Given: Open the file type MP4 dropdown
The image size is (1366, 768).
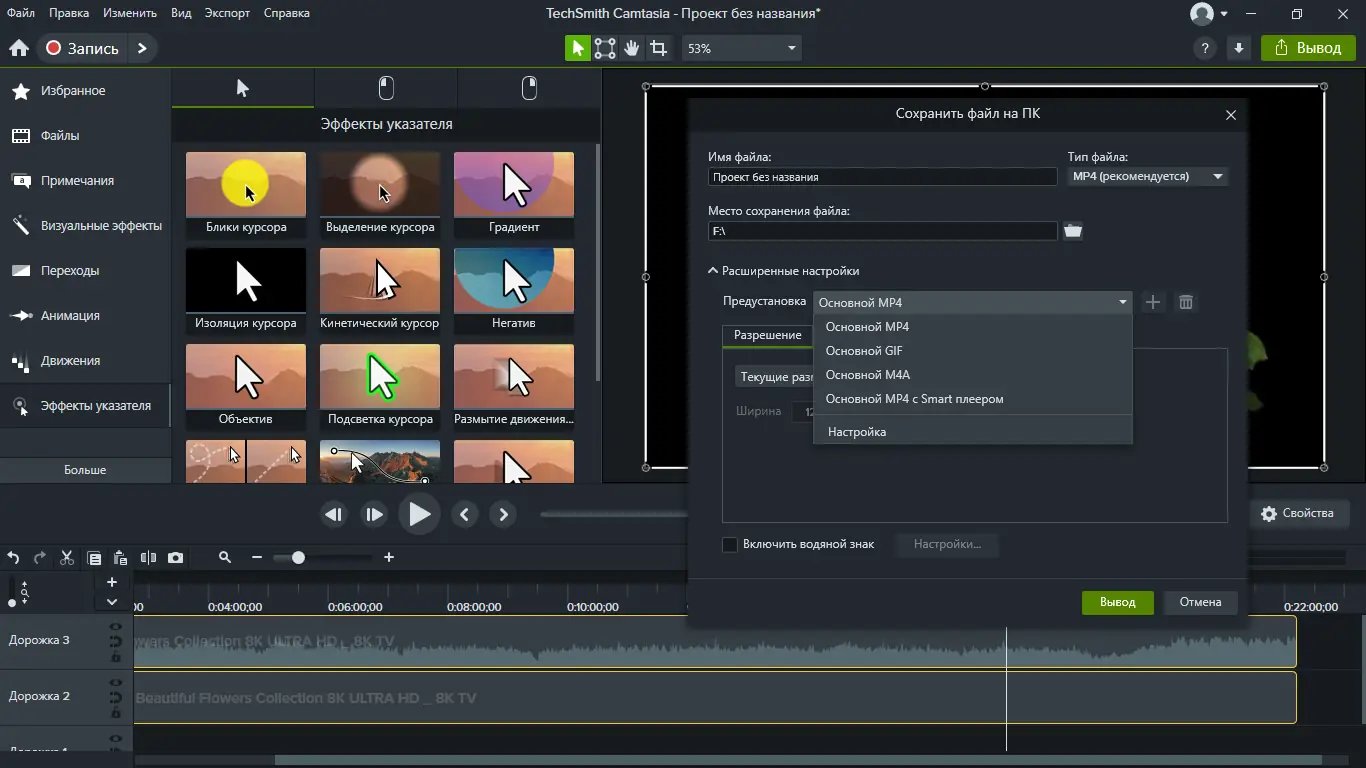Looking at the screenshot, I should pyautogui.click(x=1147, y=177).
